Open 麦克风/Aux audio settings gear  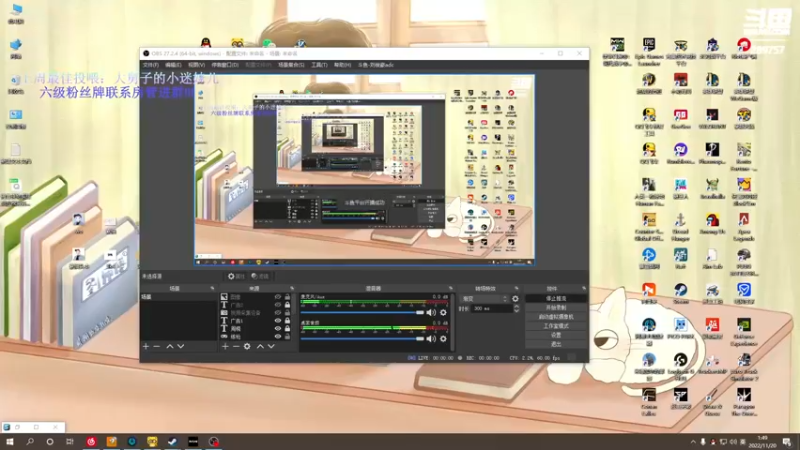443,312
